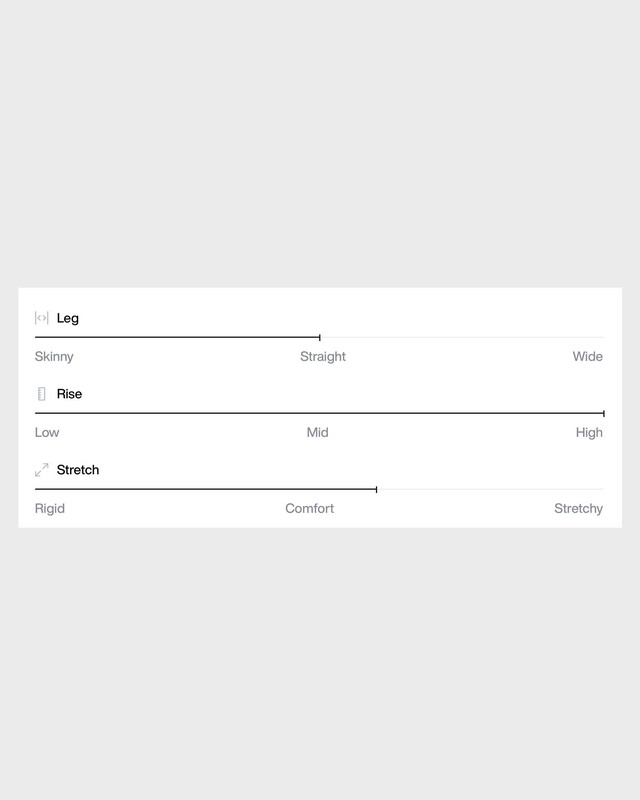Click the Rise rectangle icon
This screenshot has width=640, height=800.
coord(42,394)
